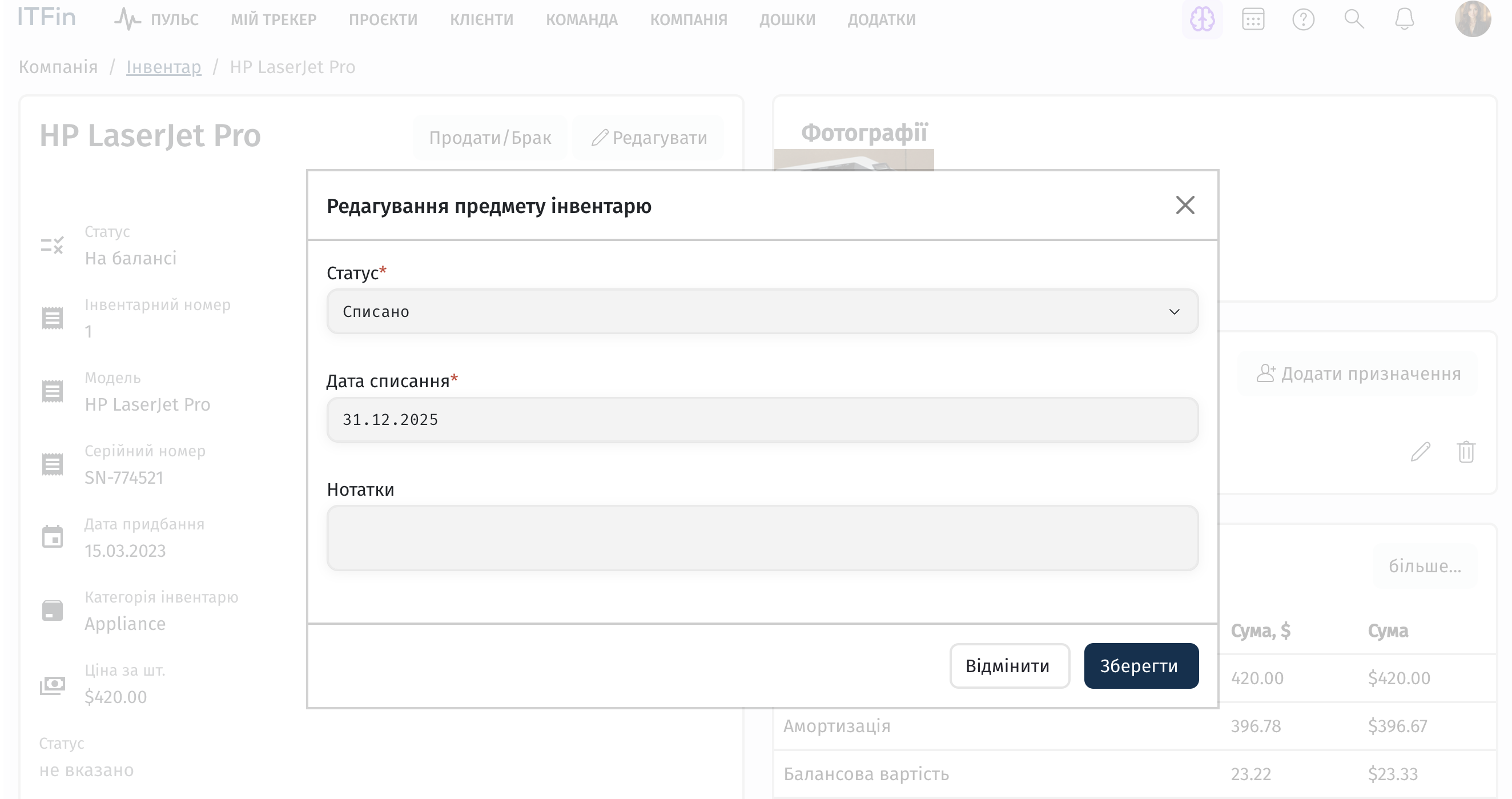Click the search magnifier icon

1353,19
